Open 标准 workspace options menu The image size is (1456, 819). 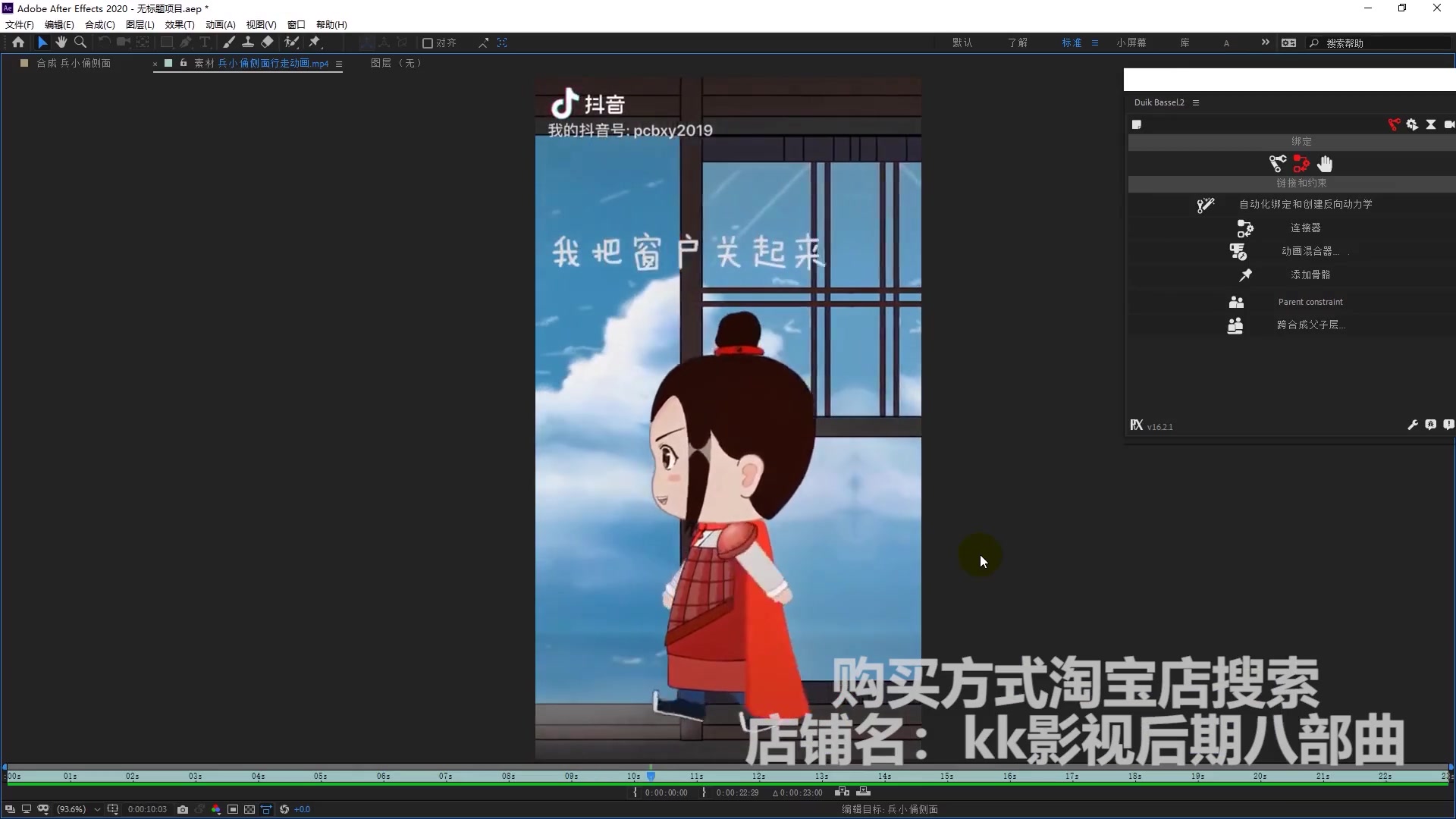tap(1095, 43)
